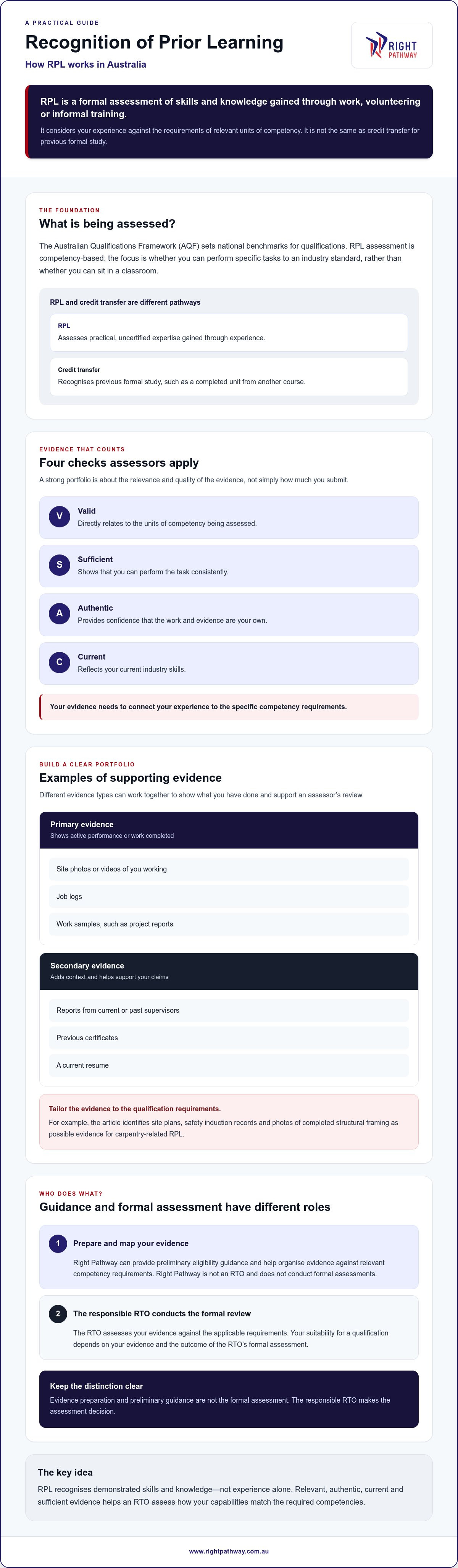Click the C circle icon for Current
This screenshot has width=458, height=1568.
(x=59, y=662)
